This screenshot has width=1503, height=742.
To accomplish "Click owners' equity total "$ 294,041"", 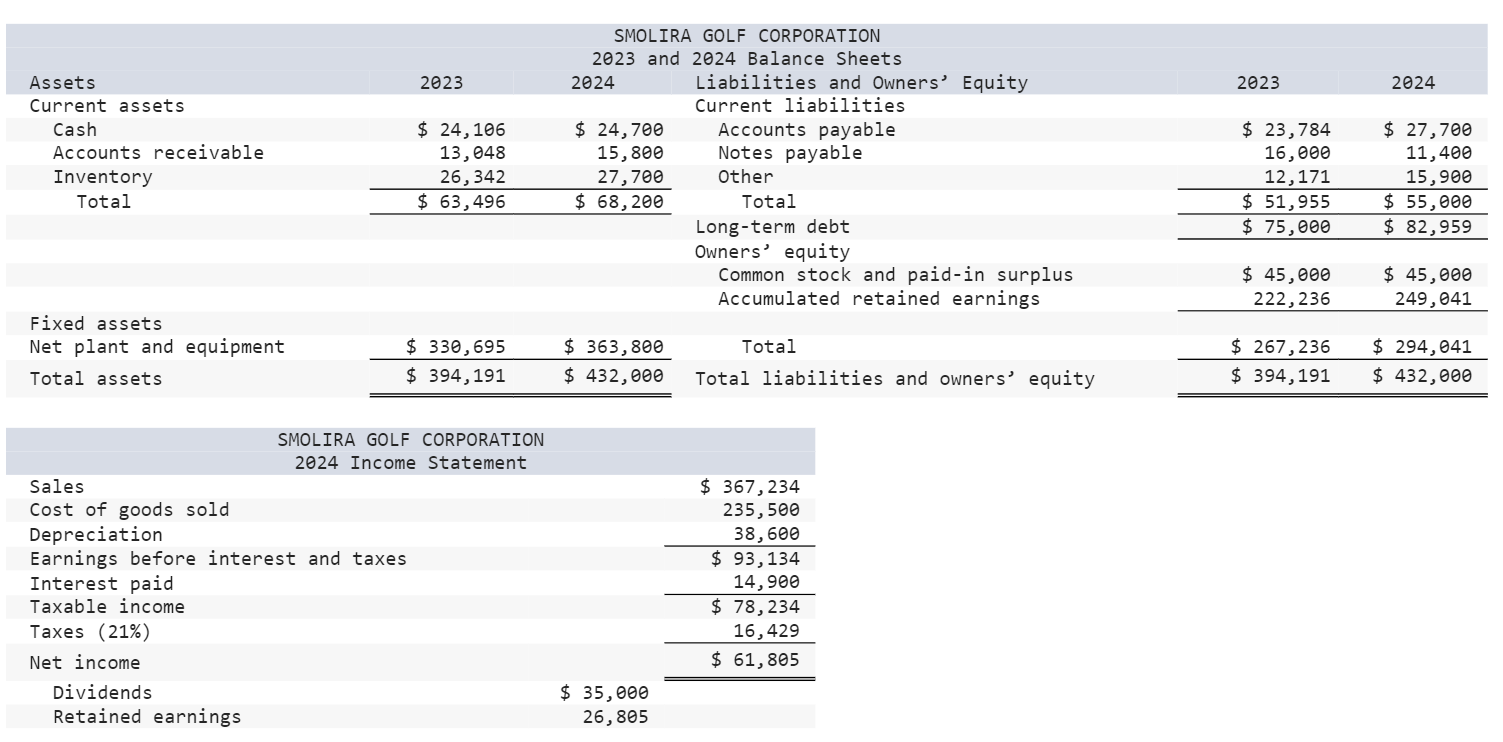I will (1422, 347).
